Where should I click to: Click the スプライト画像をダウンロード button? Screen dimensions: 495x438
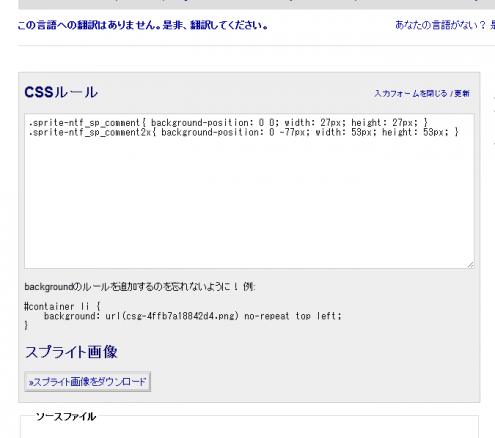point(87,382)
